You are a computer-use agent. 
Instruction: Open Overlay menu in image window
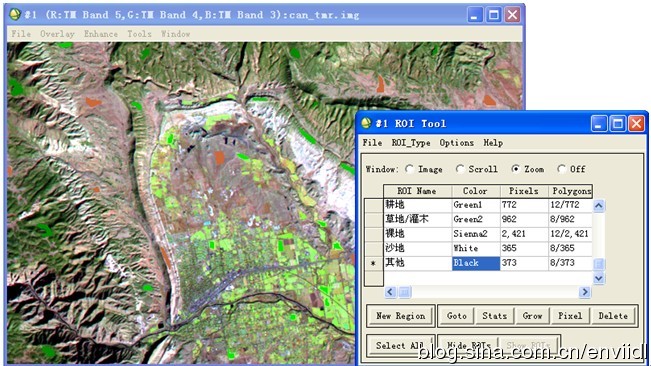pos(57,34)
